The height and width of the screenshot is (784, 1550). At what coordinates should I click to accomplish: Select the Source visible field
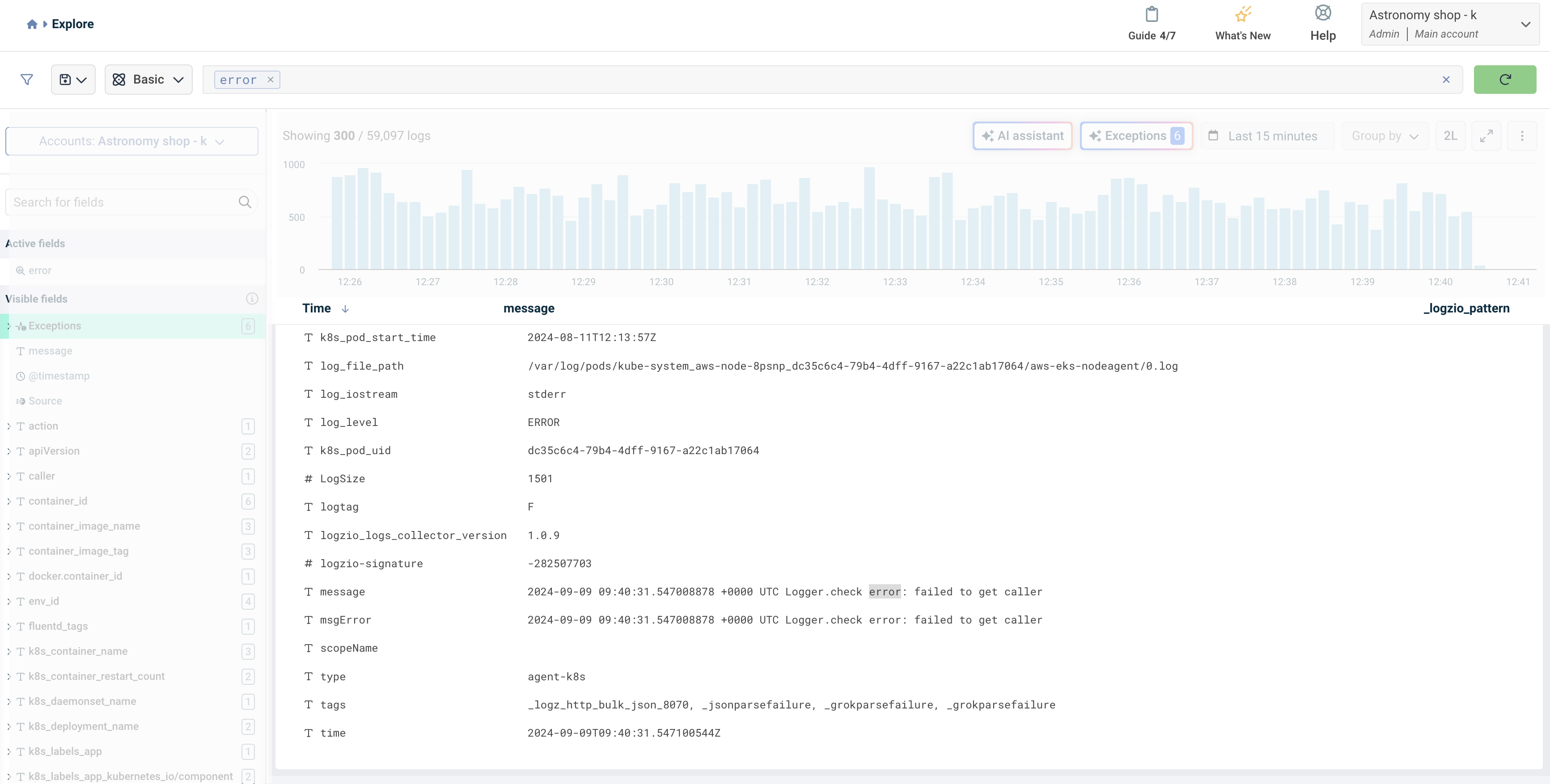pos(45,401)
